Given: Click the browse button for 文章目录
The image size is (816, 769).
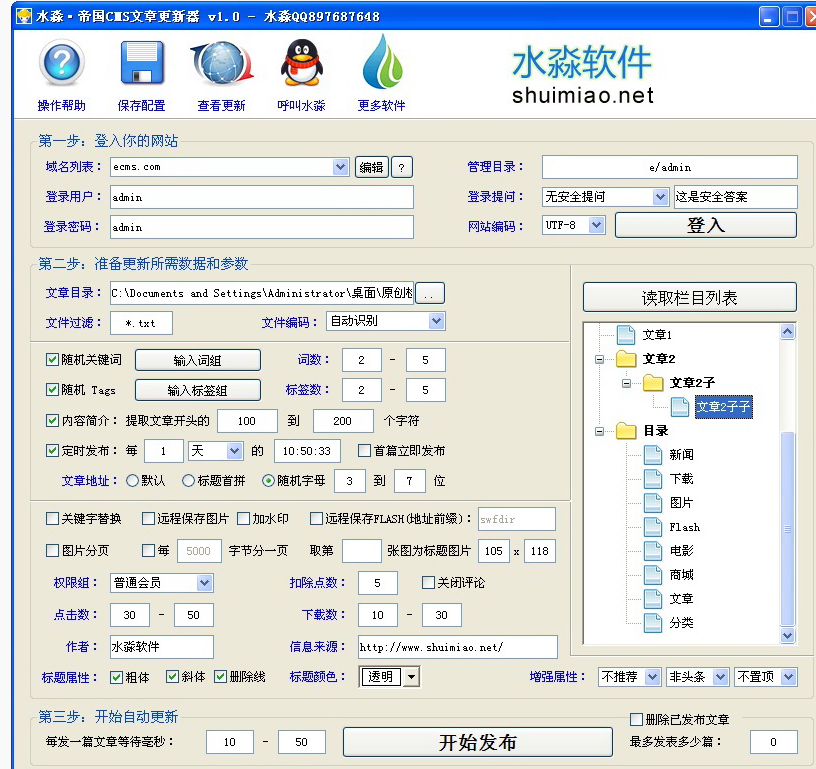Looking at the screenshot, I should click(430, 293).
